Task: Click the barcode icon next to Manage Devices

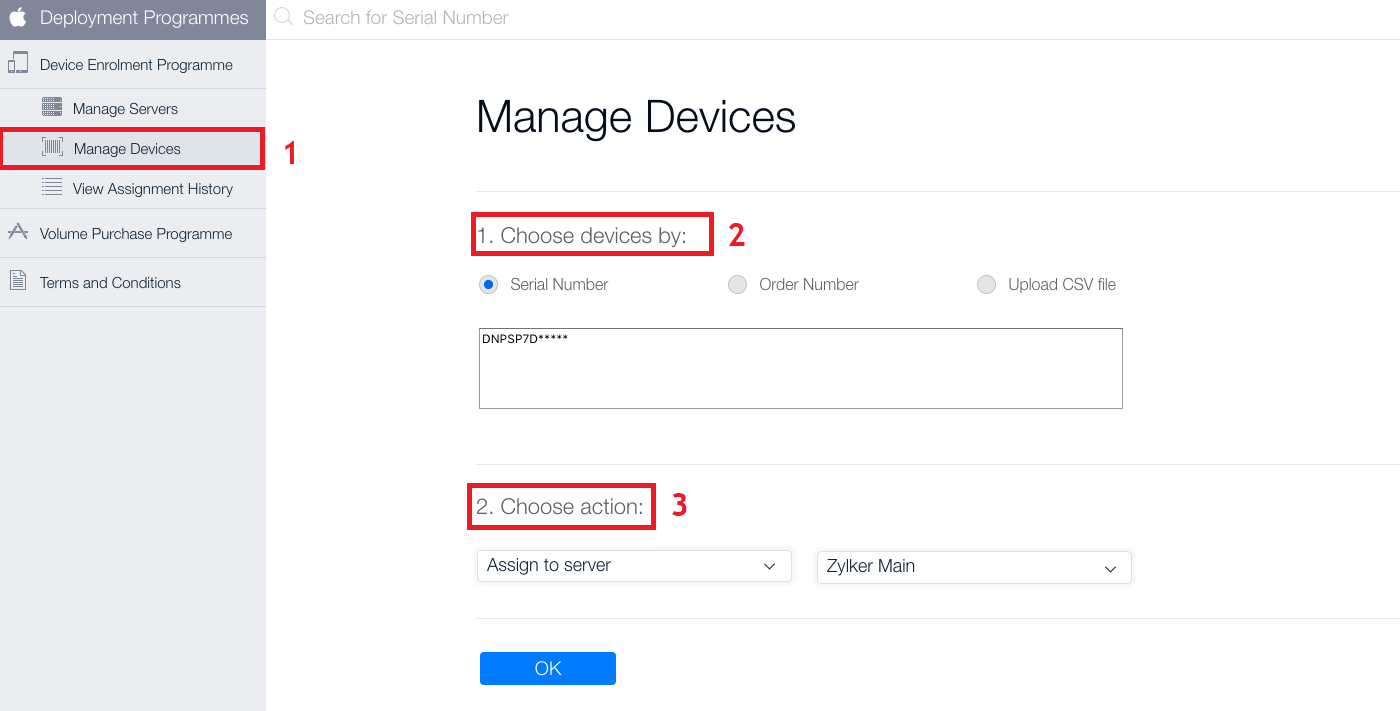Action: 55,147
